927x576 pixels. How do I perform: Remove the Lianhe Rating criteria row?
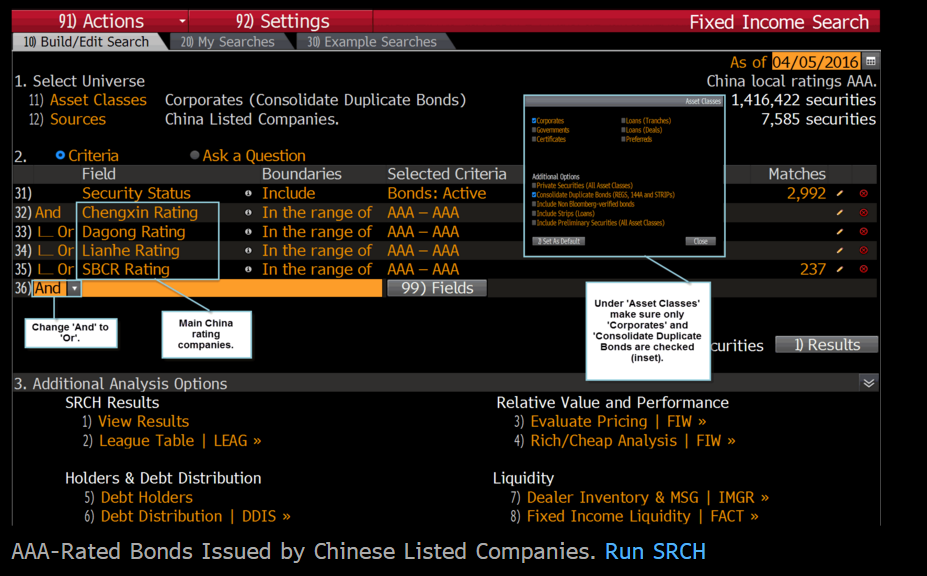[864, 250]
